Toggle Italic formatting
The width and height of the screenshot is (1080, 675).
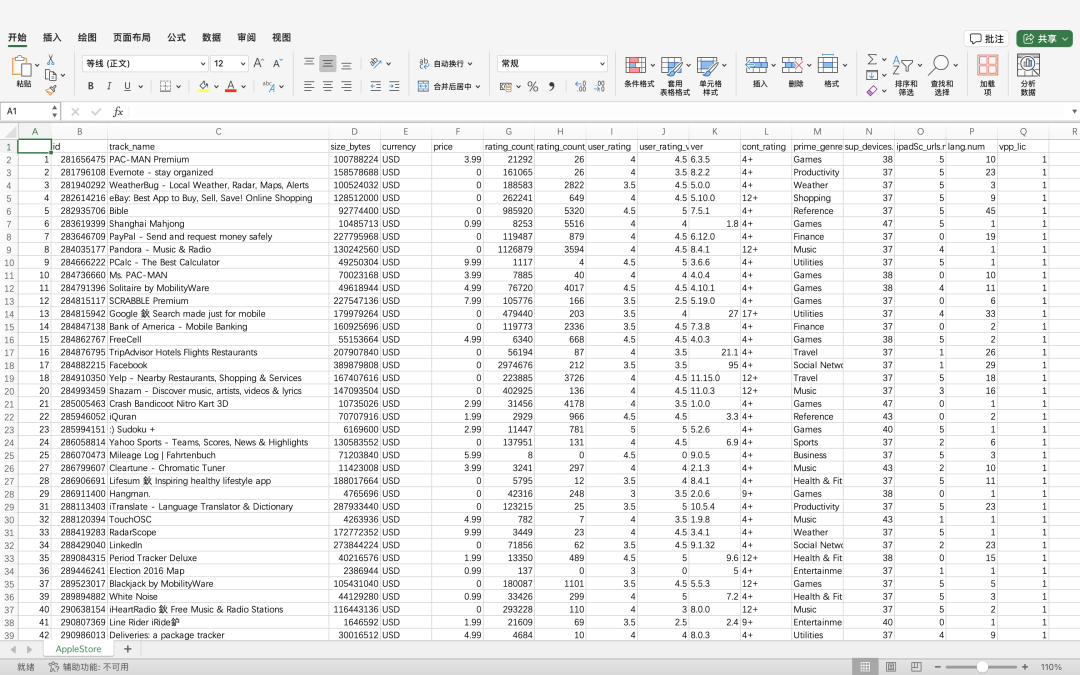109,86
